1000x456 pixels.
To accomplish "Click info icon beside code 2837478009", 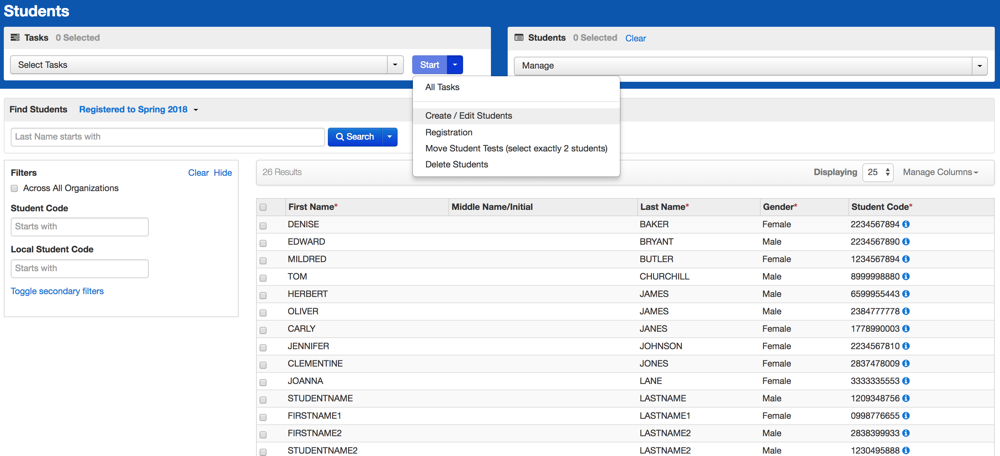I will point(906,364).
